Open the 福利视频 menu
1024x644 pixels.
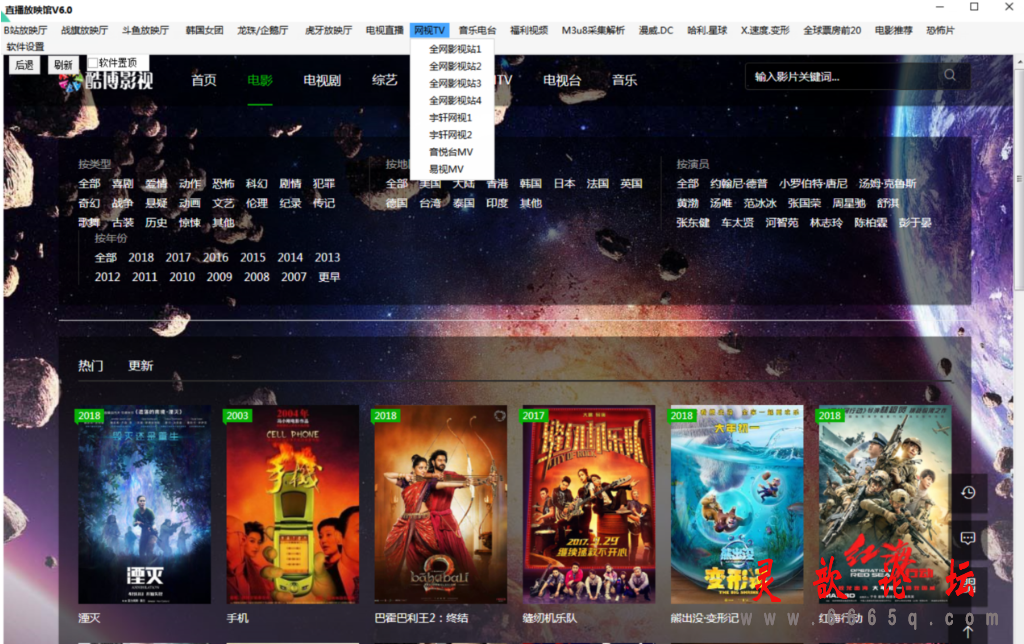(x=529, y=30)
